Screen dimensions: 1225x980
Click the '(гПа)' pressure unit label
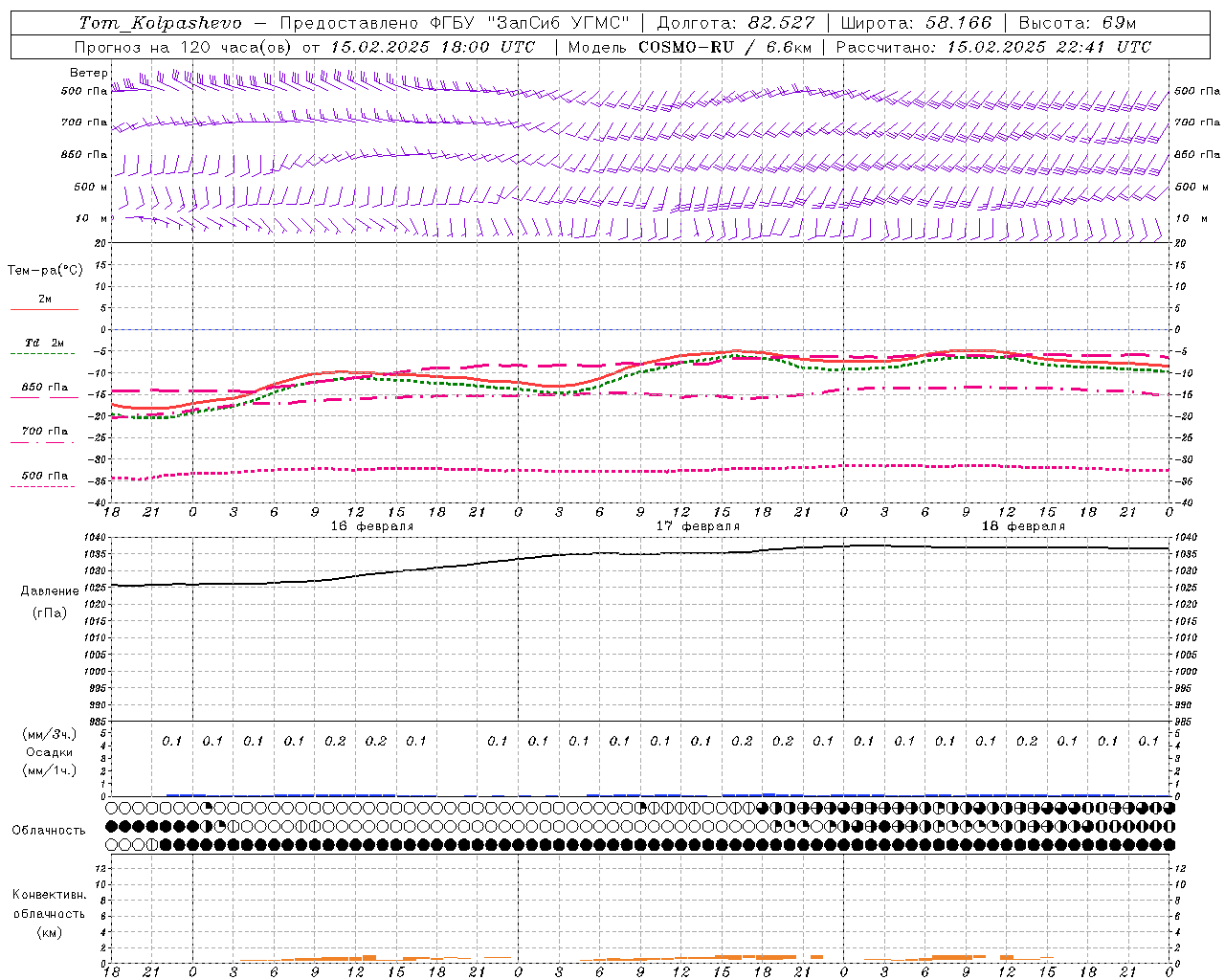[x=50, y=613]
